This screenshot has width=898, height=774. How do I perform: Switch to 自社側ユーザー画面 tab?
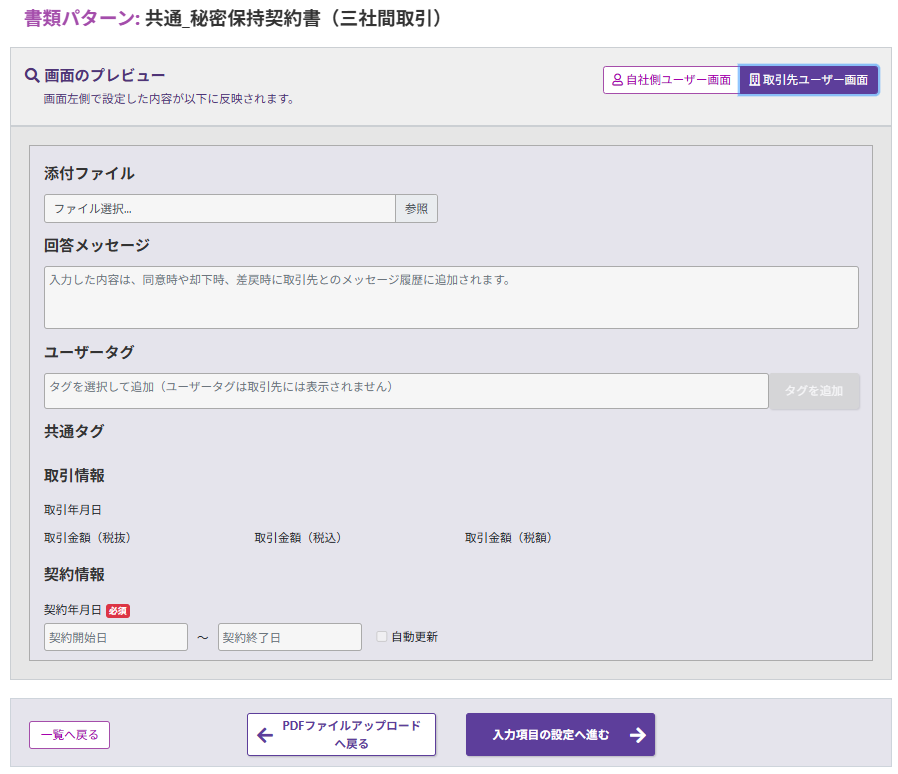pos(671,80)
